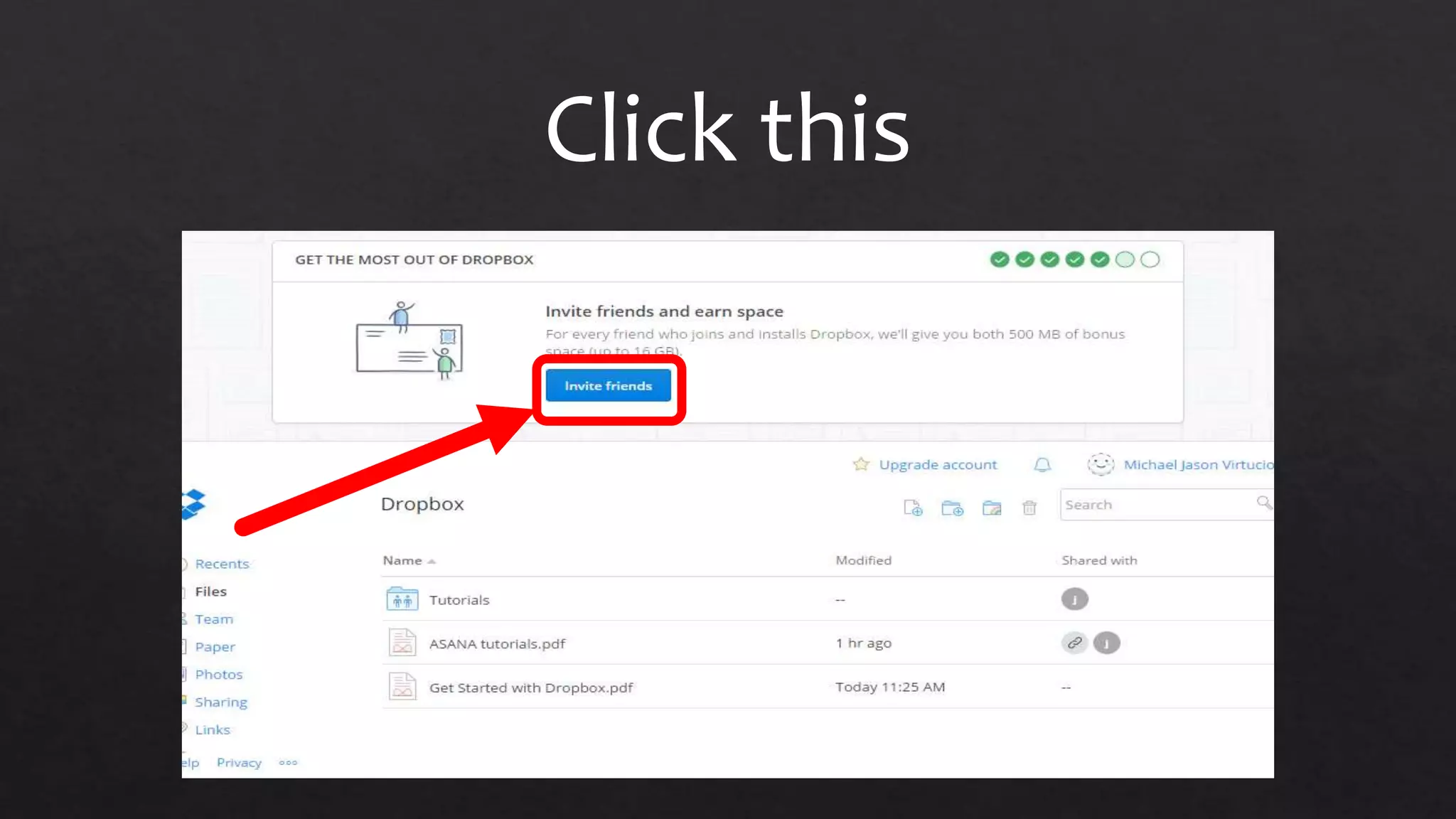Open Michael Jason Virtucio account menu

[1197, 465]
